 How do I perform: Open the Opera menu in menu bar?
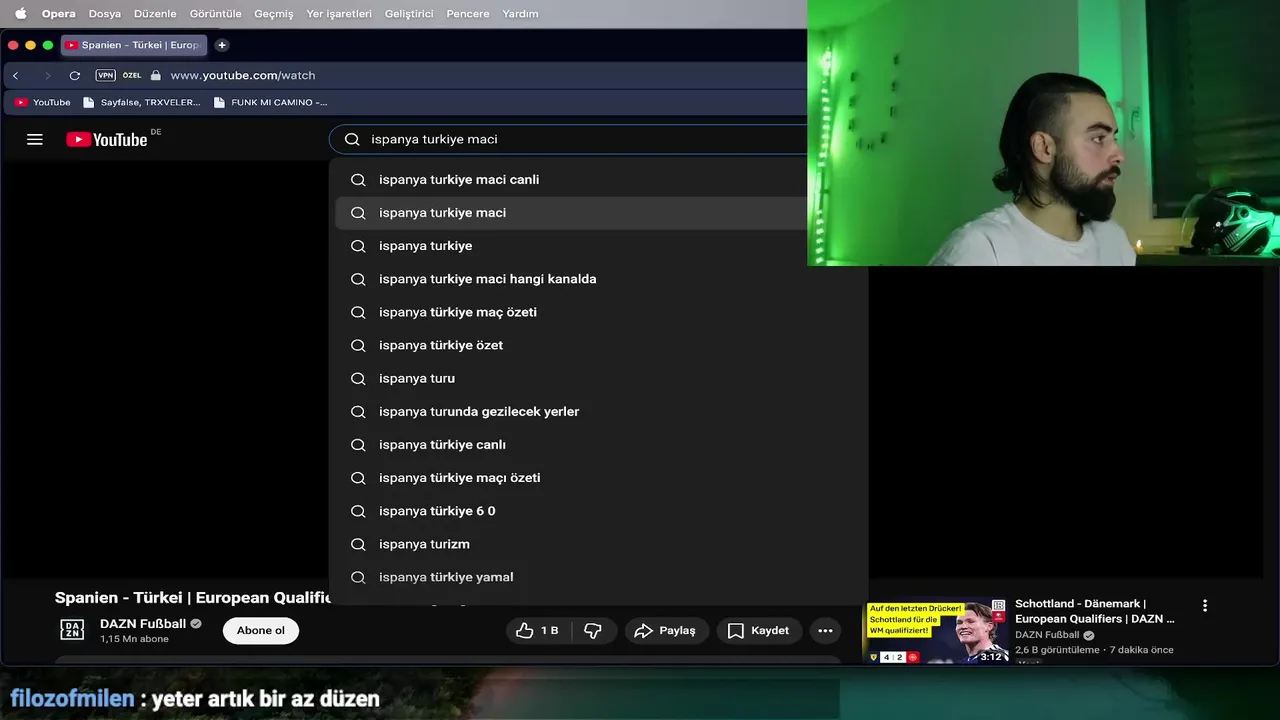(58, 14)
